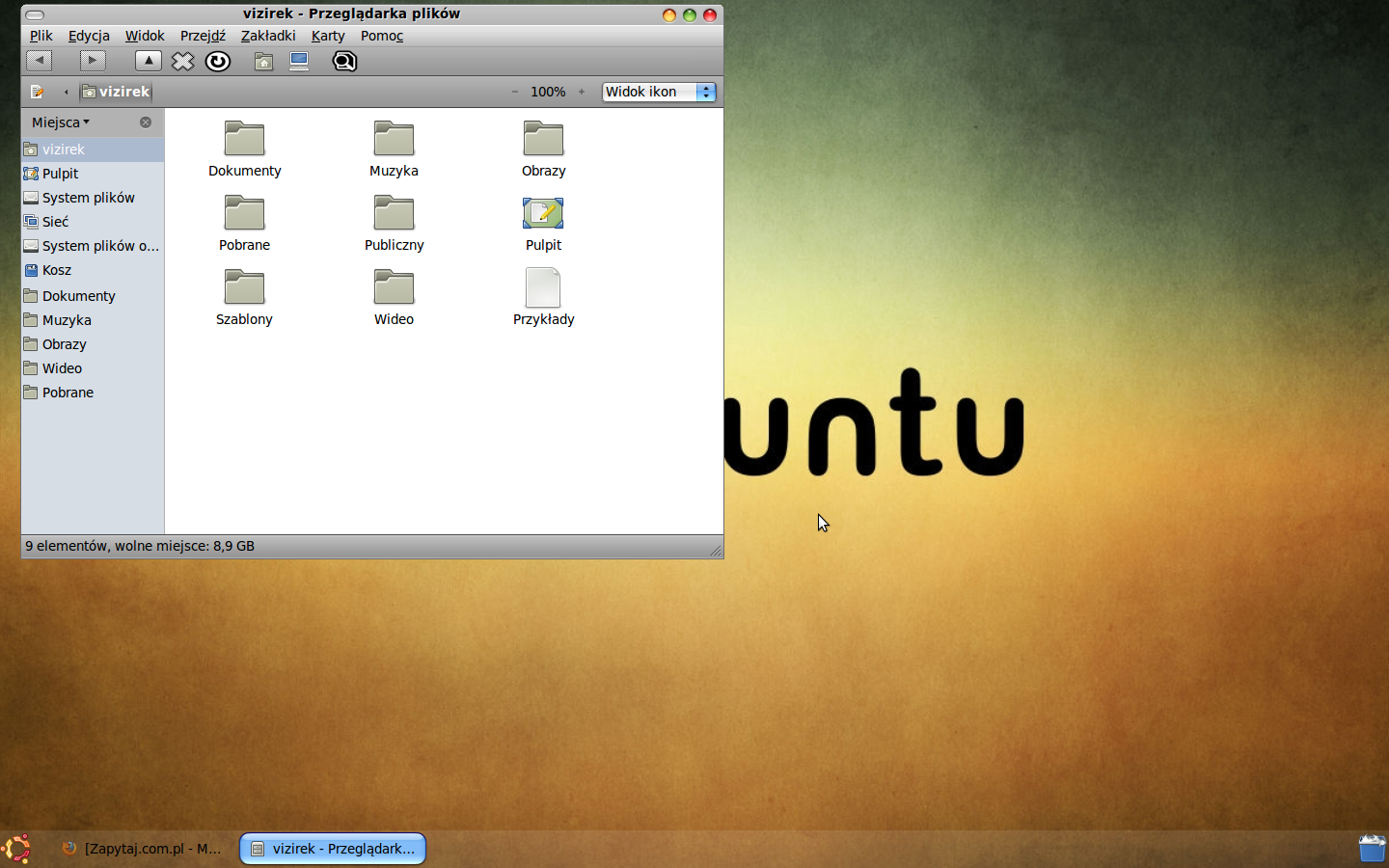
Task: Click the Reload circular arrow icon
Action: click(x=218, y=62)
